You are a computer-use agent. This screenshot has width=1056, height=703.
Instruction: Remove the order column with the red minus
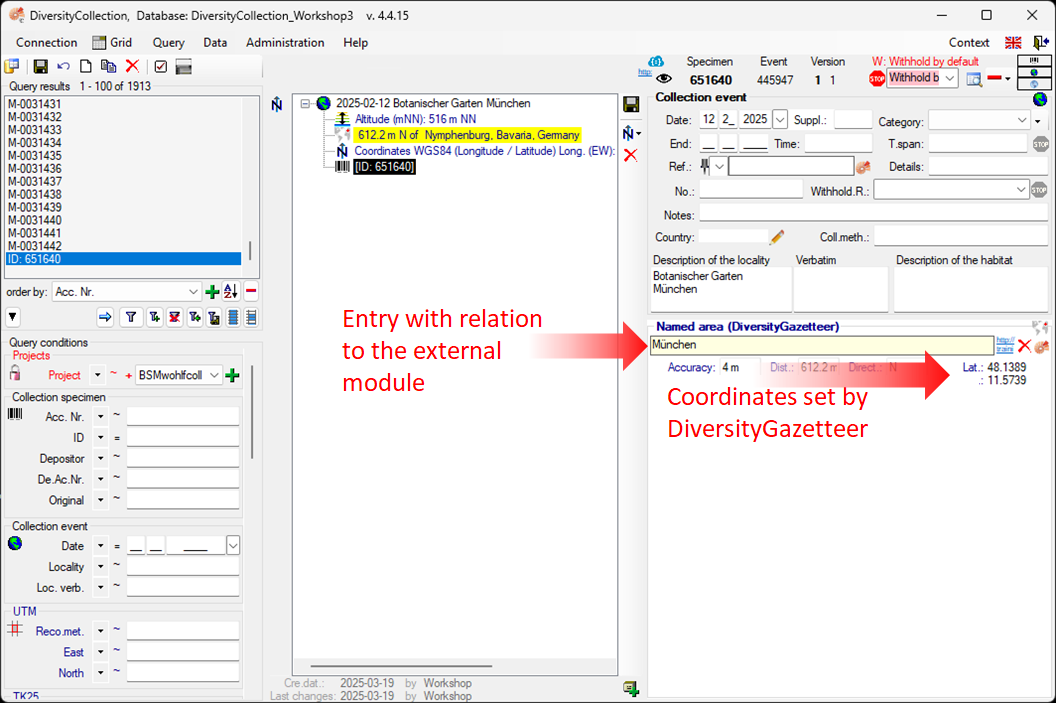coord(251,292)
